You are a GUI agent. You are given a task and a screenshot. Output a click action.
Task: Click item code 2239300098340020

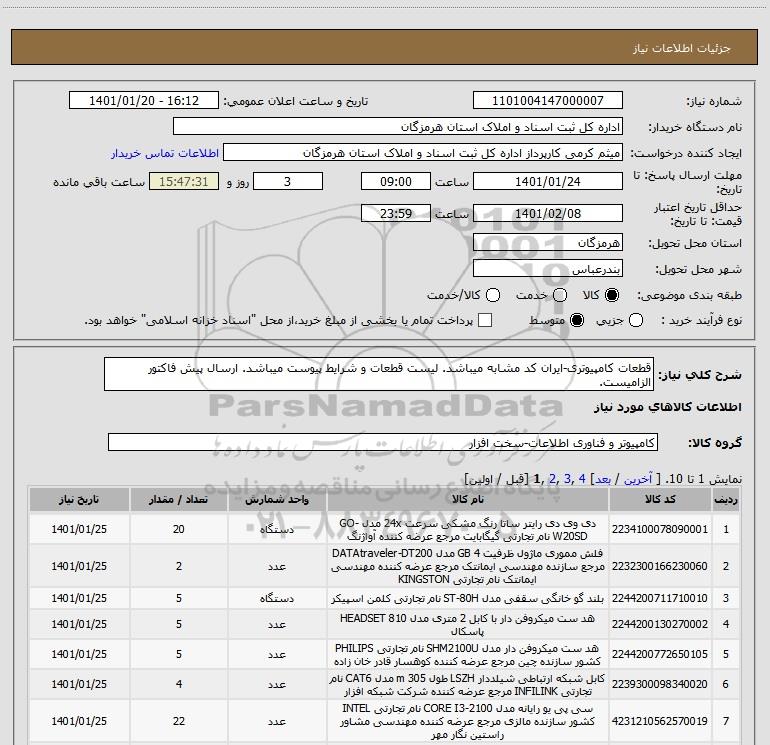pos(660,684)
